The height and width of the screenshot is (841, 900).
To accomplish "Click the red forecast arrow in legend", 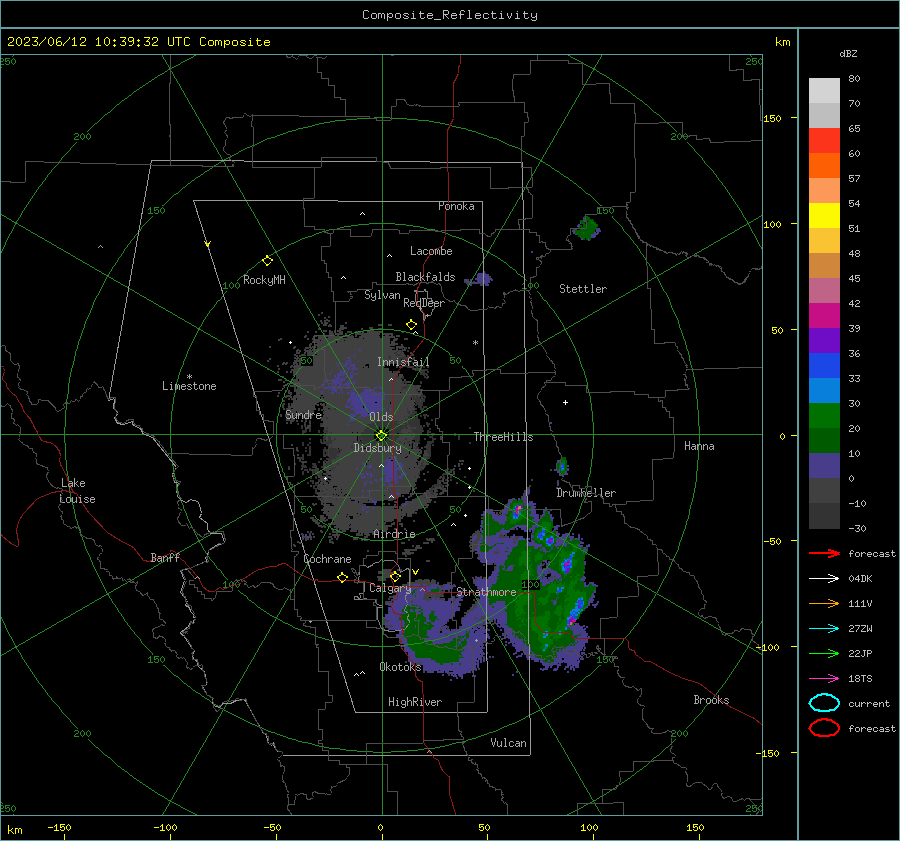I will coord(824,553).
